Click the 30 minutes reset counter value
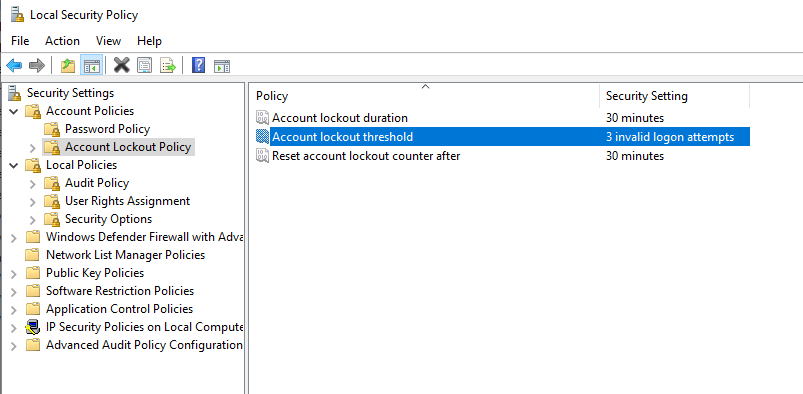Screen dimensions: 803x394 tap(635, 156)
